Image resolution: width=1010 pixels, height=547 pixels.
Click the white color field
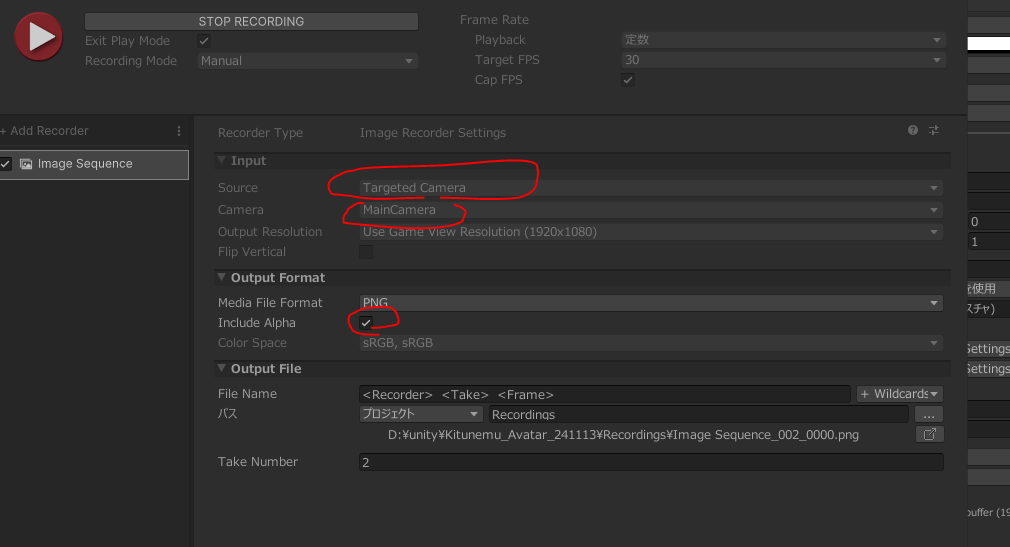(988, 44)
